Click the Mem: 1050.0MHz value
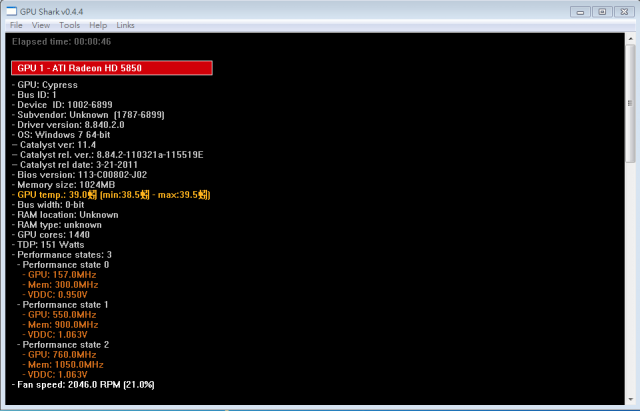This screenshot has height=411, width=640. point(63,365)
